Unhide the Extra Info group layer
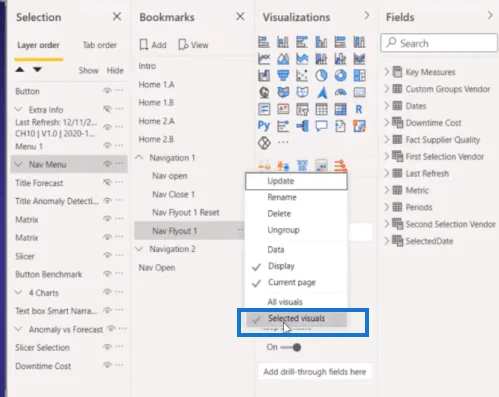This screenshot has height=397, width=499. [x=107, y=109]
